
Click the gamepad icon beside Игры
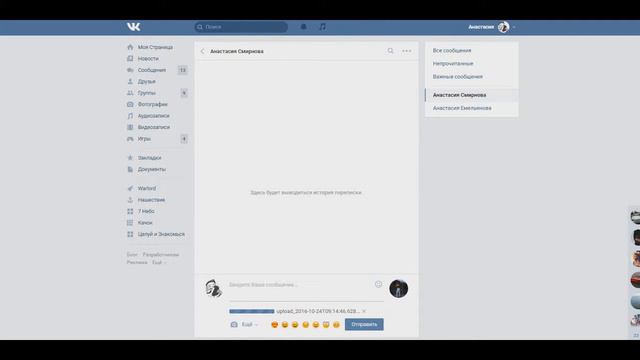[x=130, y=139]
